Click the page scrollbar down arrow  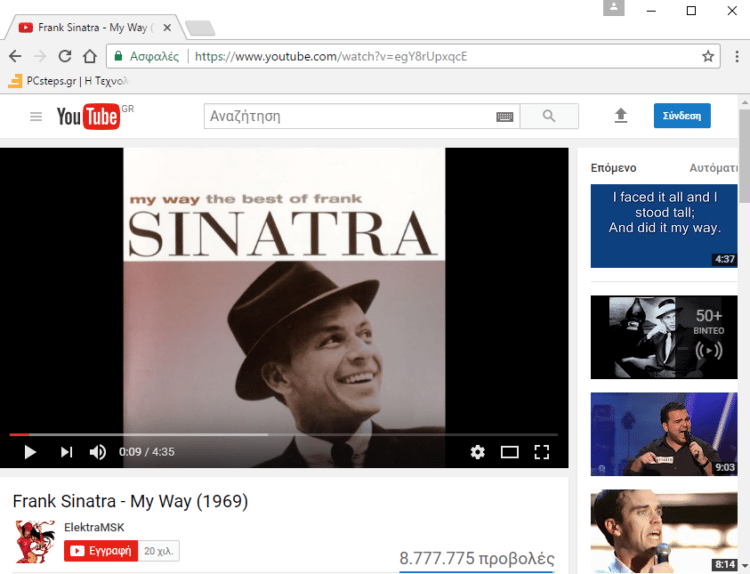pyautogui.click(x=744, y=567)
